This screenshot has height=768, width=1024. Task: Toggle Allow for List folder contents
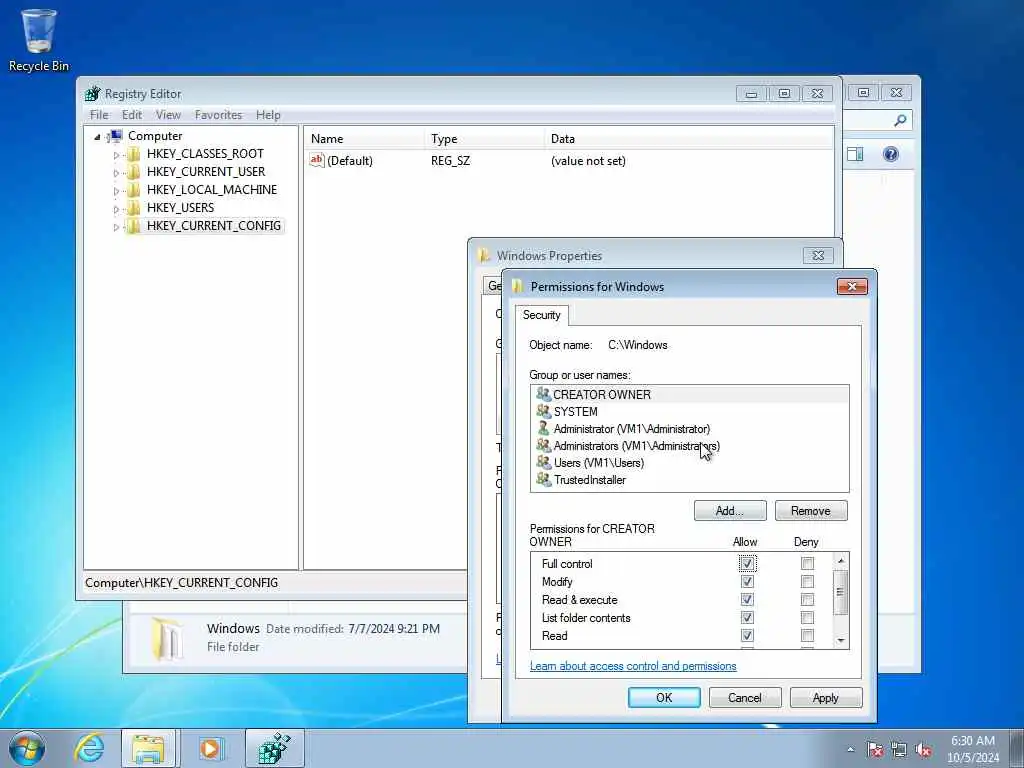point(748,617)
